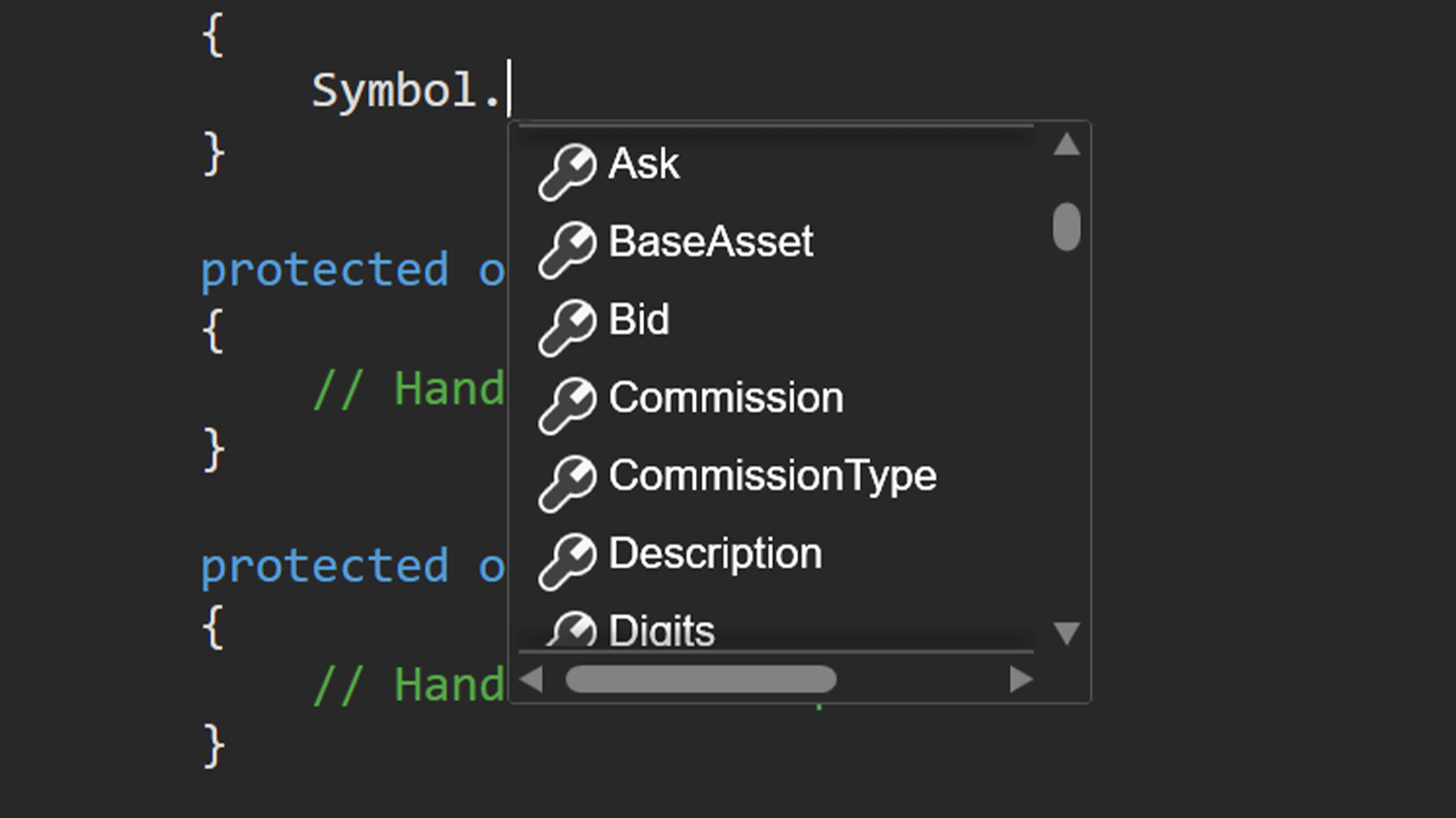This screenshot has width=1456, height=818.
Task: Click the property icon next to Description
Action: 568,561
